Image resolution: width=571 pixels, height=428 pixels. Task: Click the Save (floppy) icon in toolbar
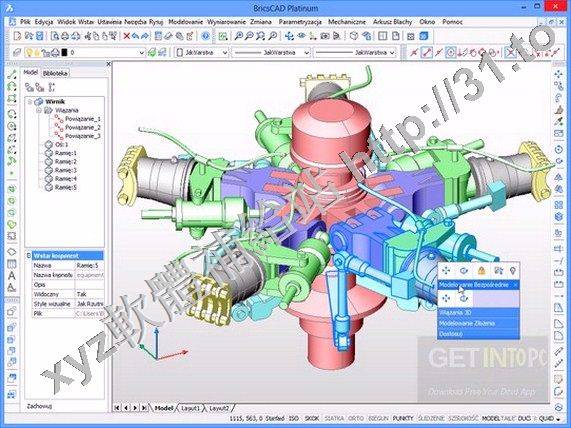click(40, 36)
